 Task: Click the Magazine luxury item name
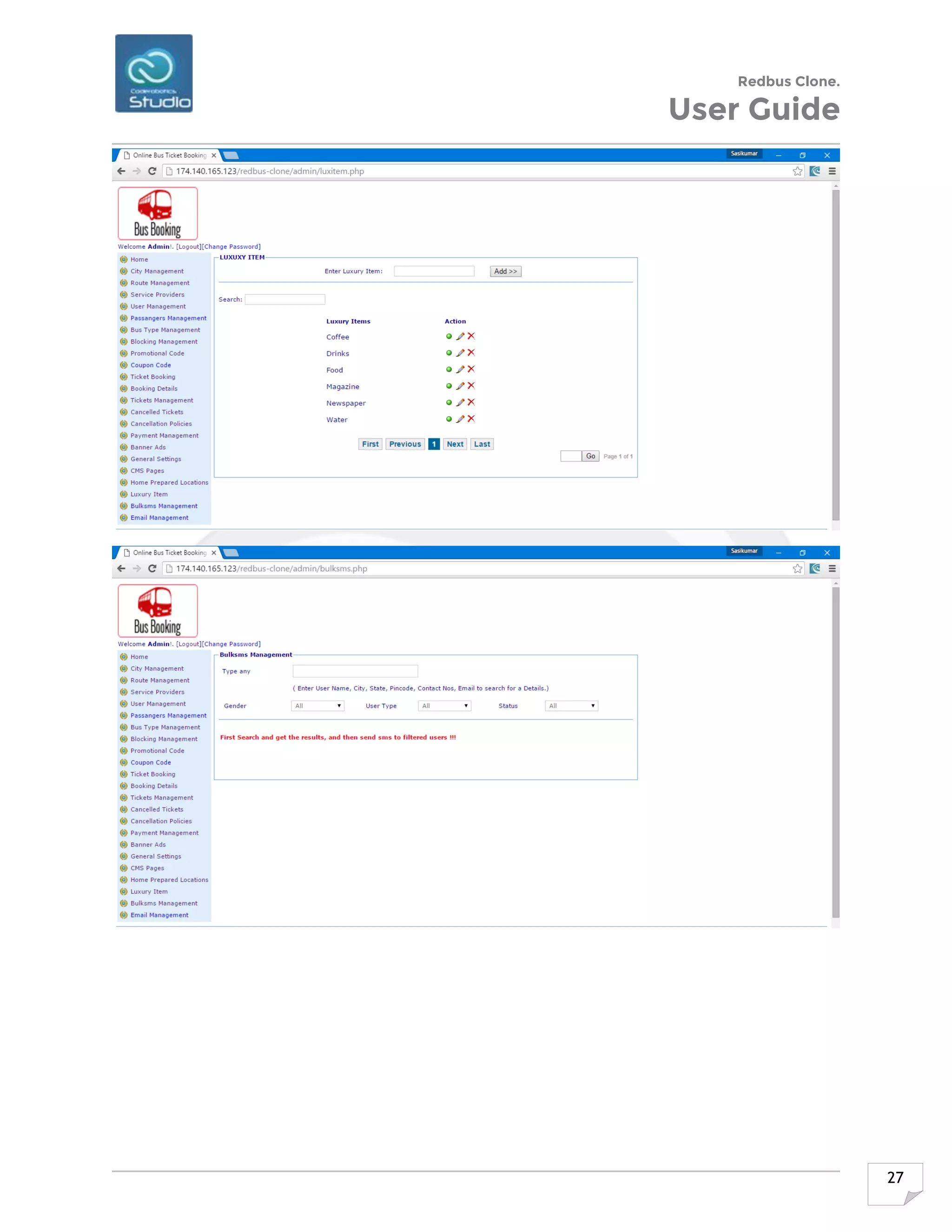pyautogui.click(x=342, y=387)
